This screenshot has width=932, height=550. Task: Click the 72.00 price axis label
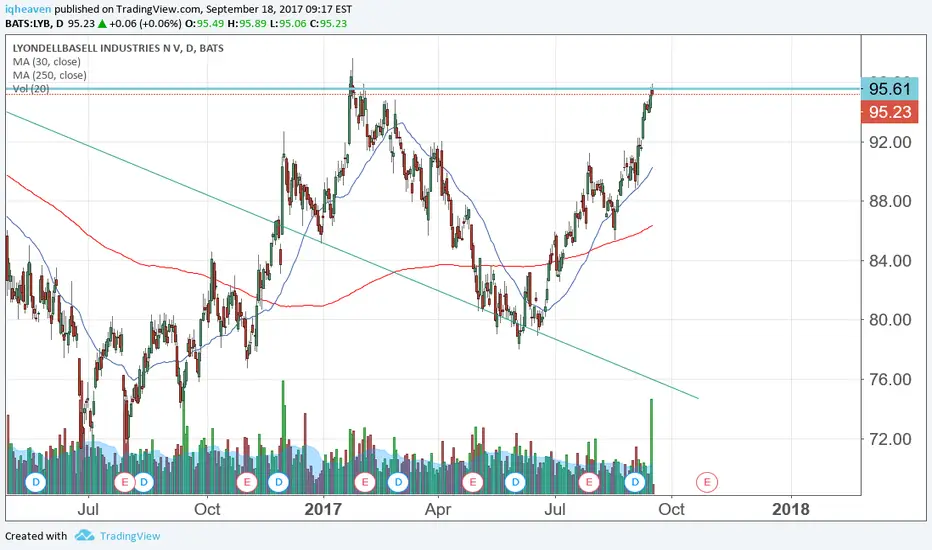tap(889, 439)
